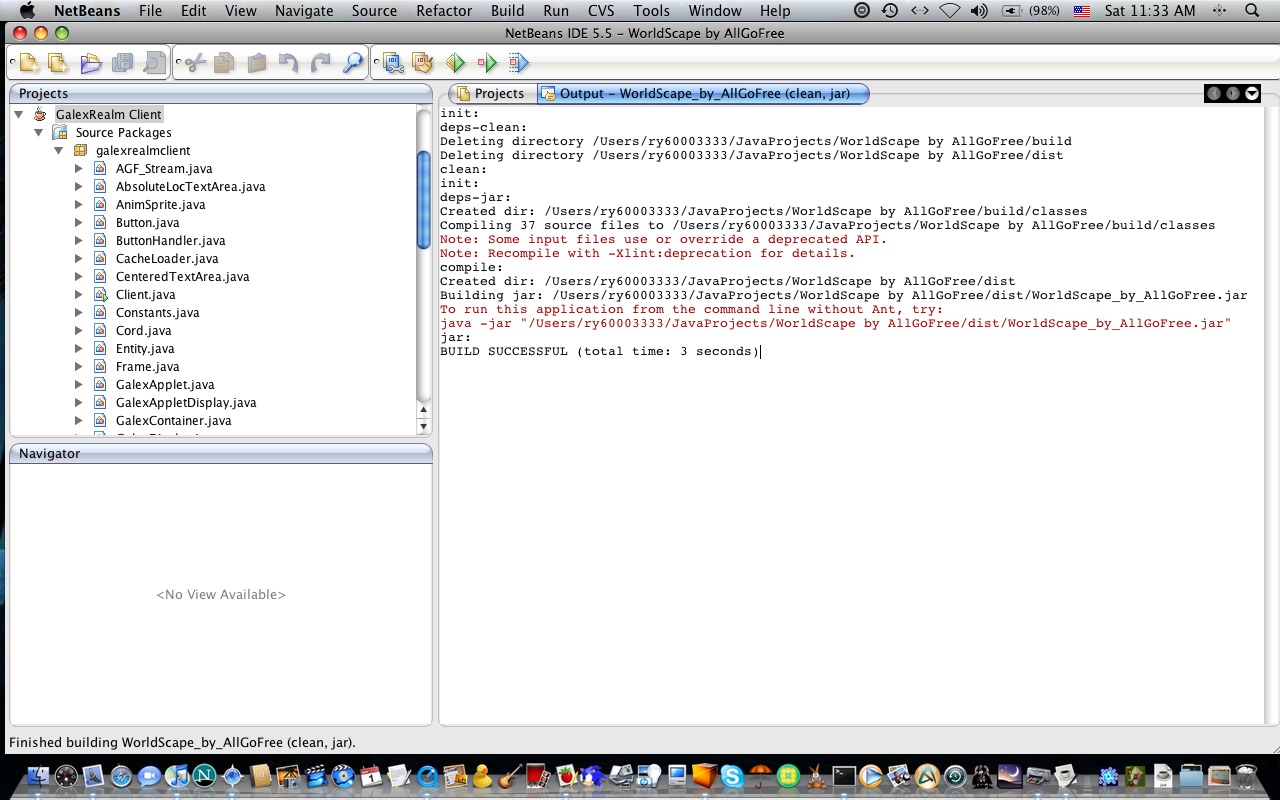Select Frame.java in the tree
This screenshot has width=1280, height=800.
(x=147, y=367)
